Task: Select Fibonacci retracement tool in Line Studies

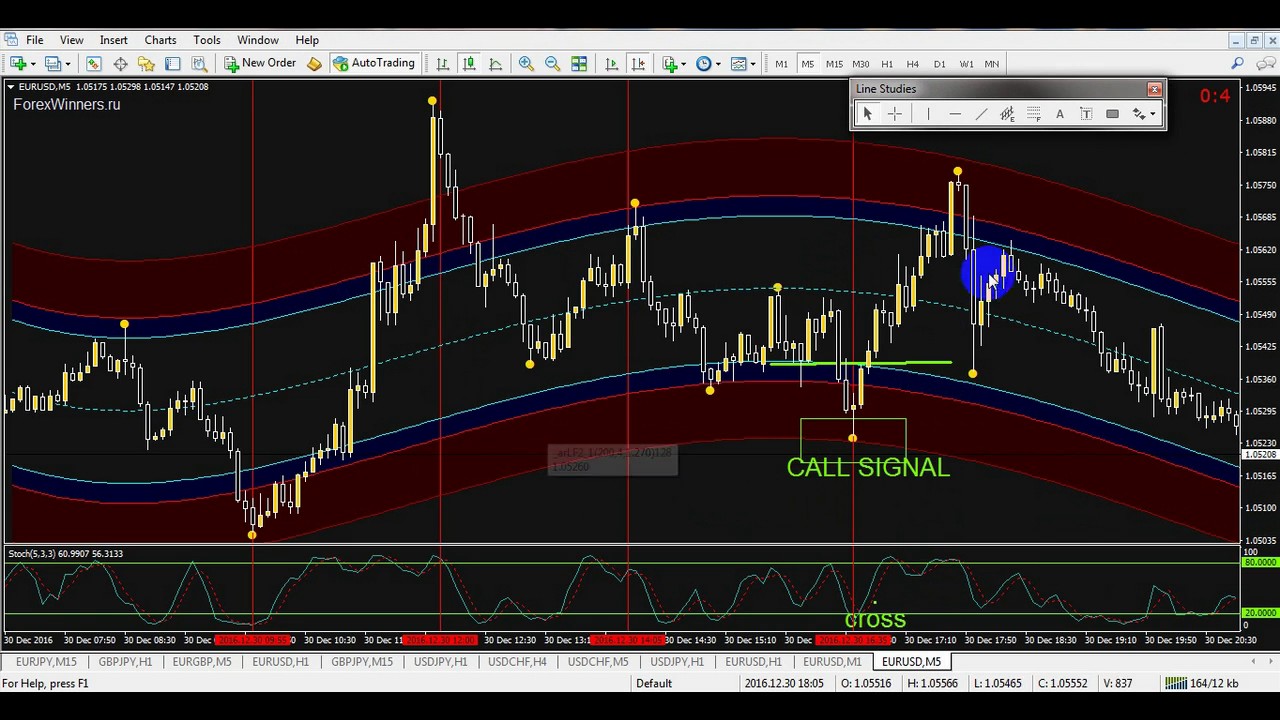Action: [1033, 114]
